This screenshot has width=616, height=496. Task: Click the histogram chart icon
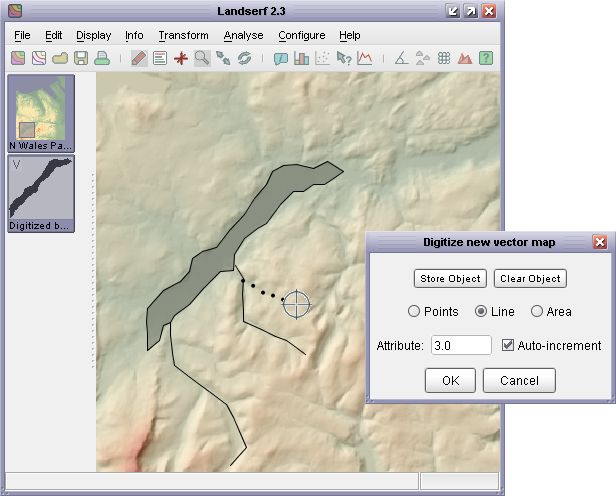[302, 58]
